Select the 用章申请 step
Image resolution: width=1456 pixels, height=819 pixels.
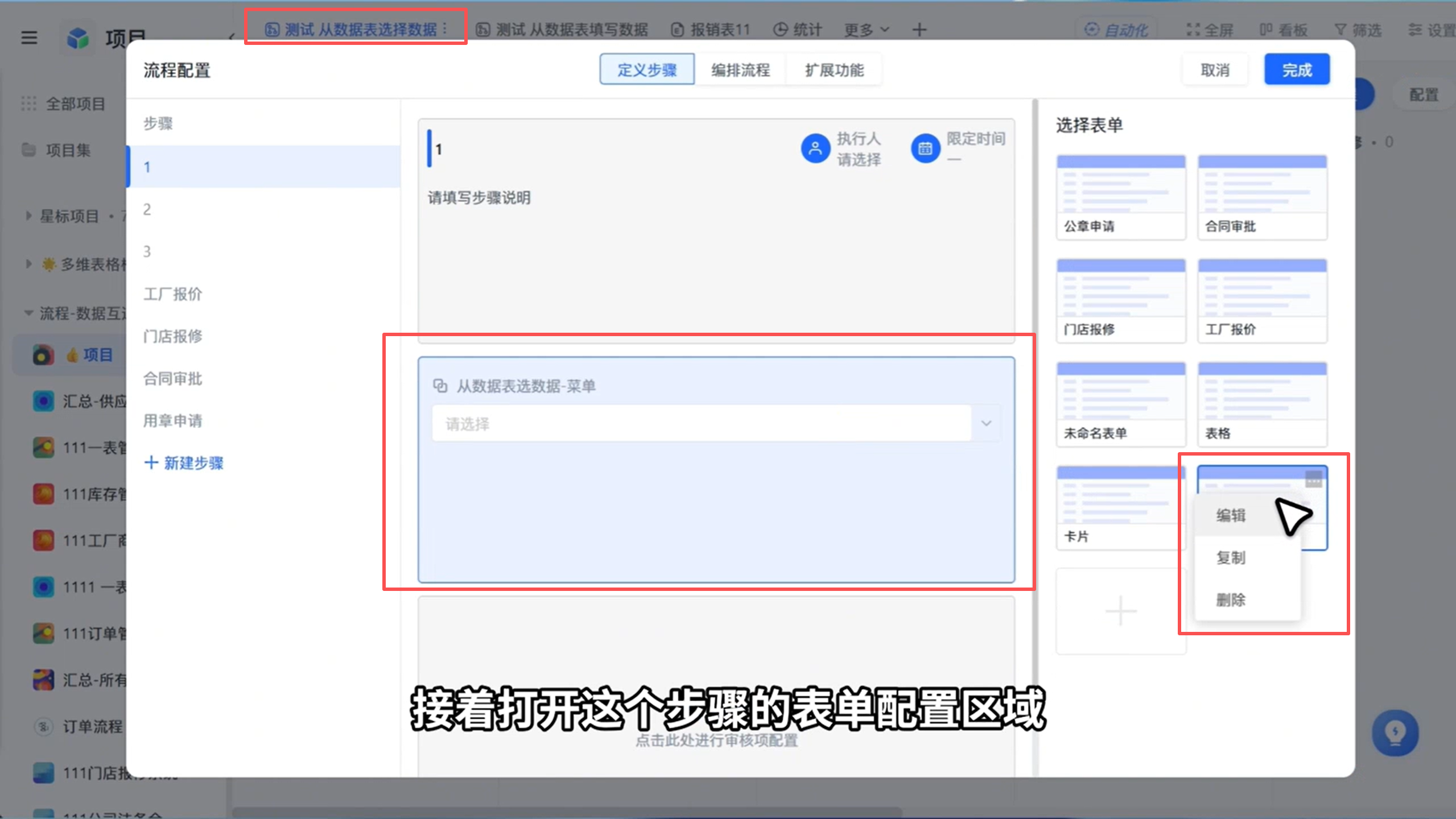point(263,420)
